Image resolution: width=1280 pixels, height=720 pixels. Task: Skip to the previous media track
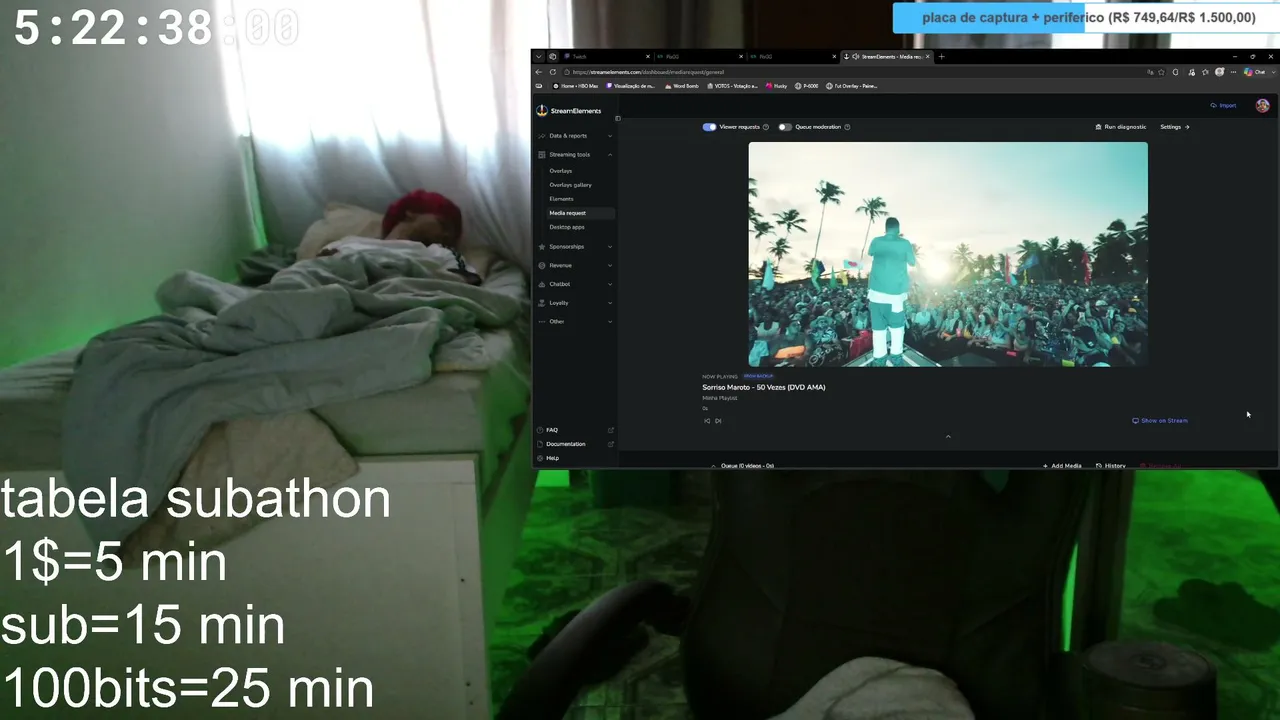click(x=706, y=421)
